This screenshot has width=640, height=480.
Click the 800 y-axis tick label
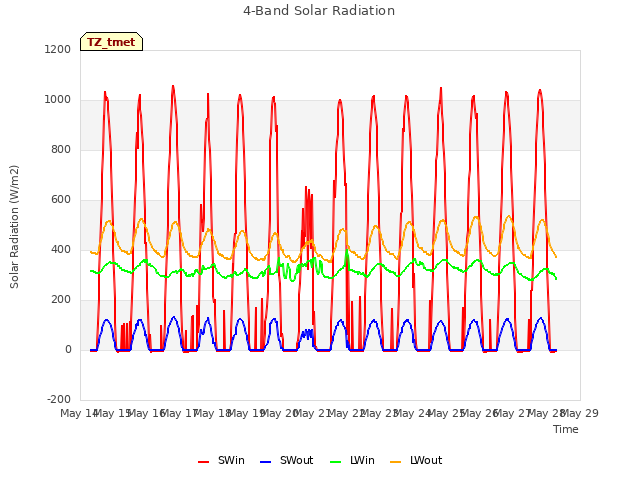(x=61, y=149)
